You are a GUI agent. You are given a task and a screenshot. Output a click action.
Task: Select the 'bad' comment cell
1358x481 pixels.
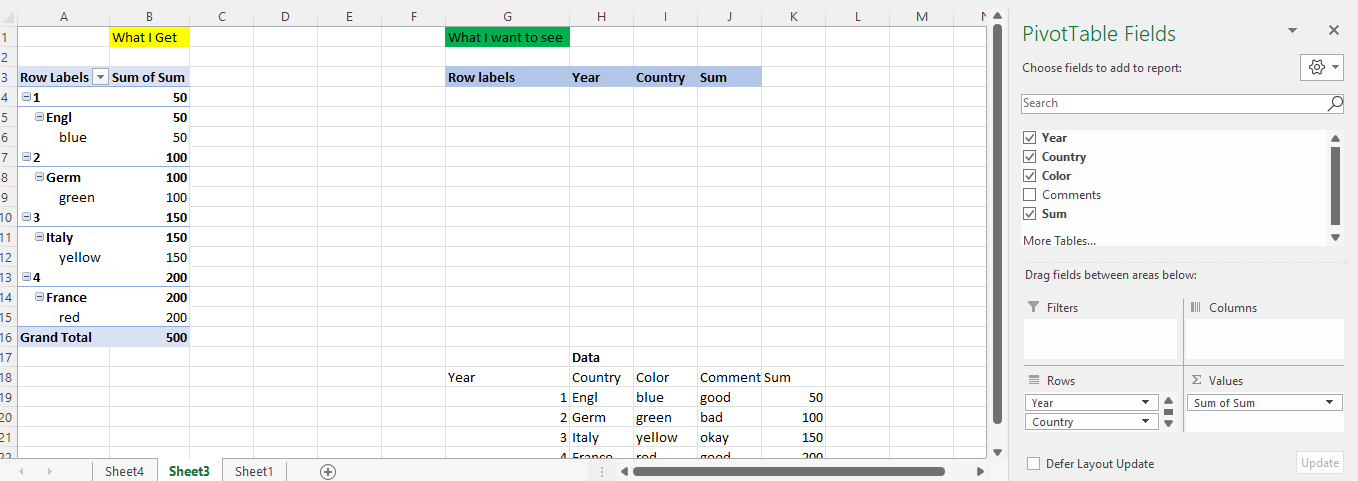[x=729, y=417]
